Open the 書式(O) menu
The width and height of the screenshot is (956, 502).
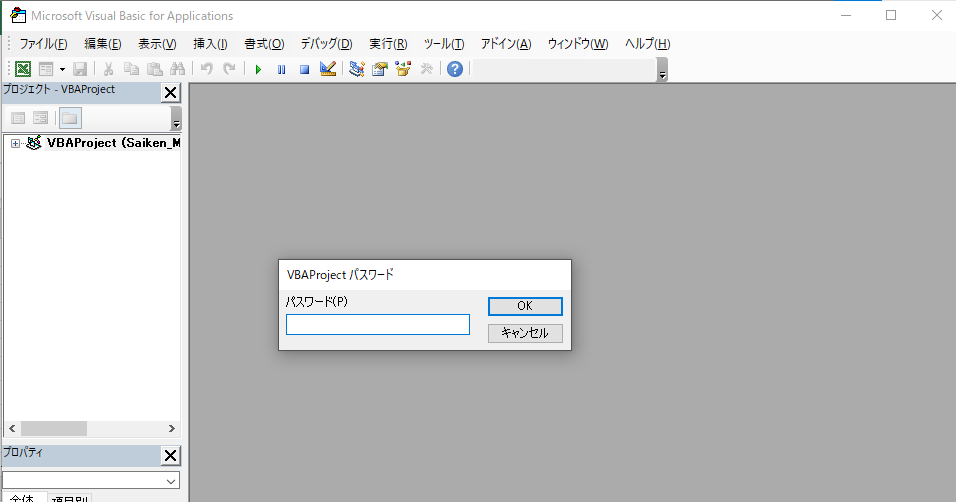(264, 44)
